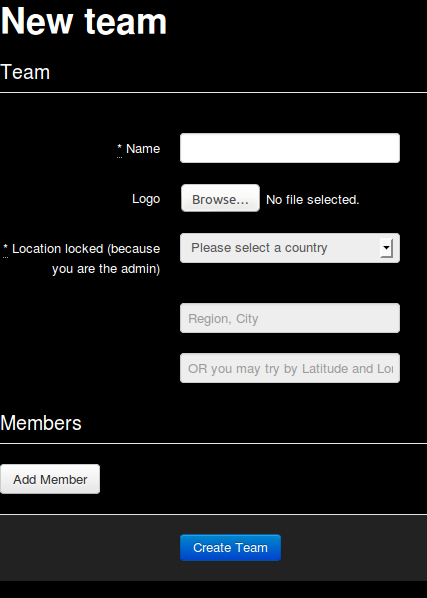Click the 'Team' section heading
427x598 pixels.
[x=25, y=72]
